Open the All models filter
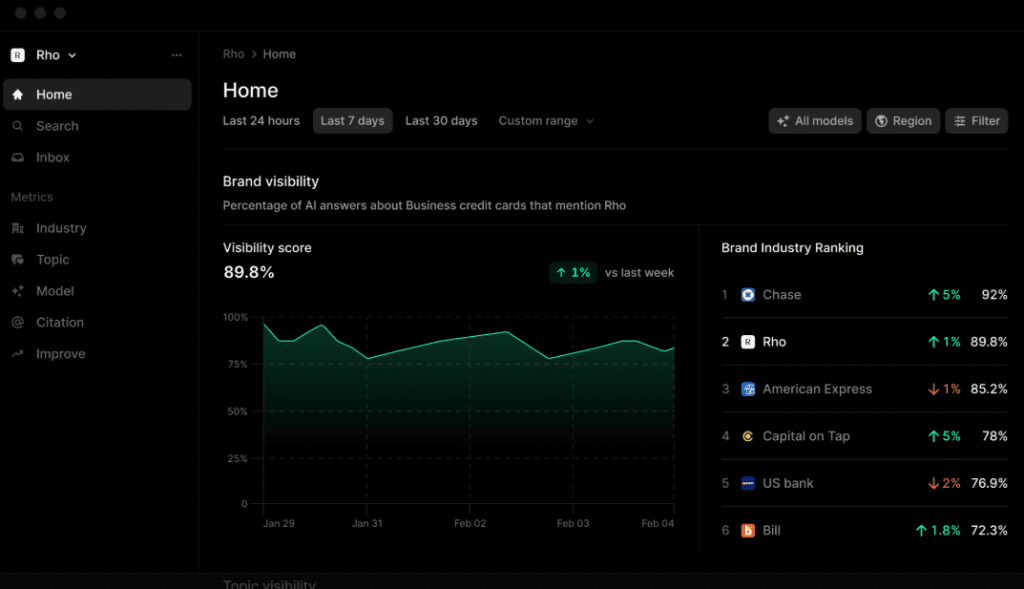1024x589 pixels. point(815,121)
